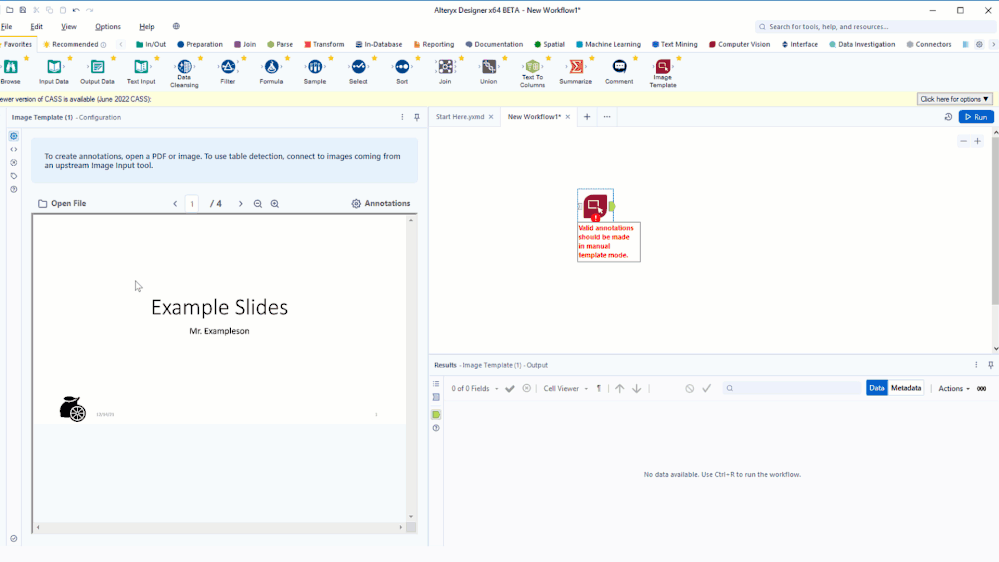This screenshot has height=562, width=999.
Task: Click the save workflow icon in title bar
Action: [x=22, y=10]
